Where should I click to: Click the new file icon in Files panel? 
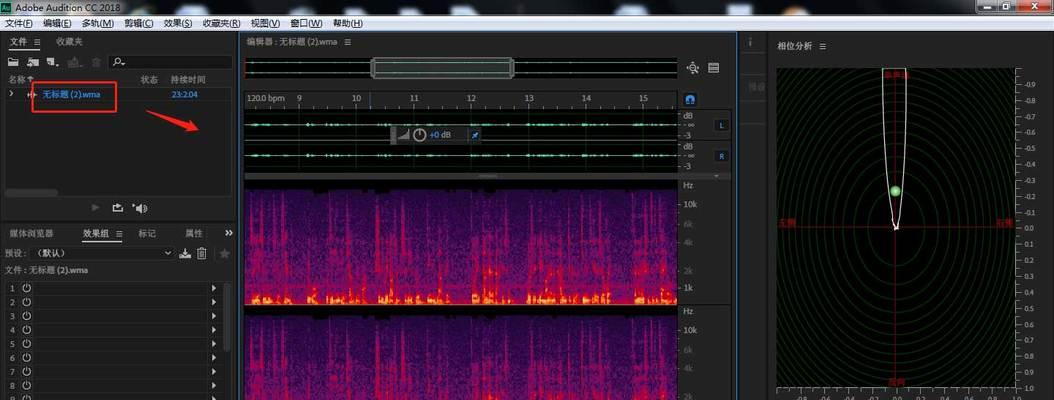[53, 62]
